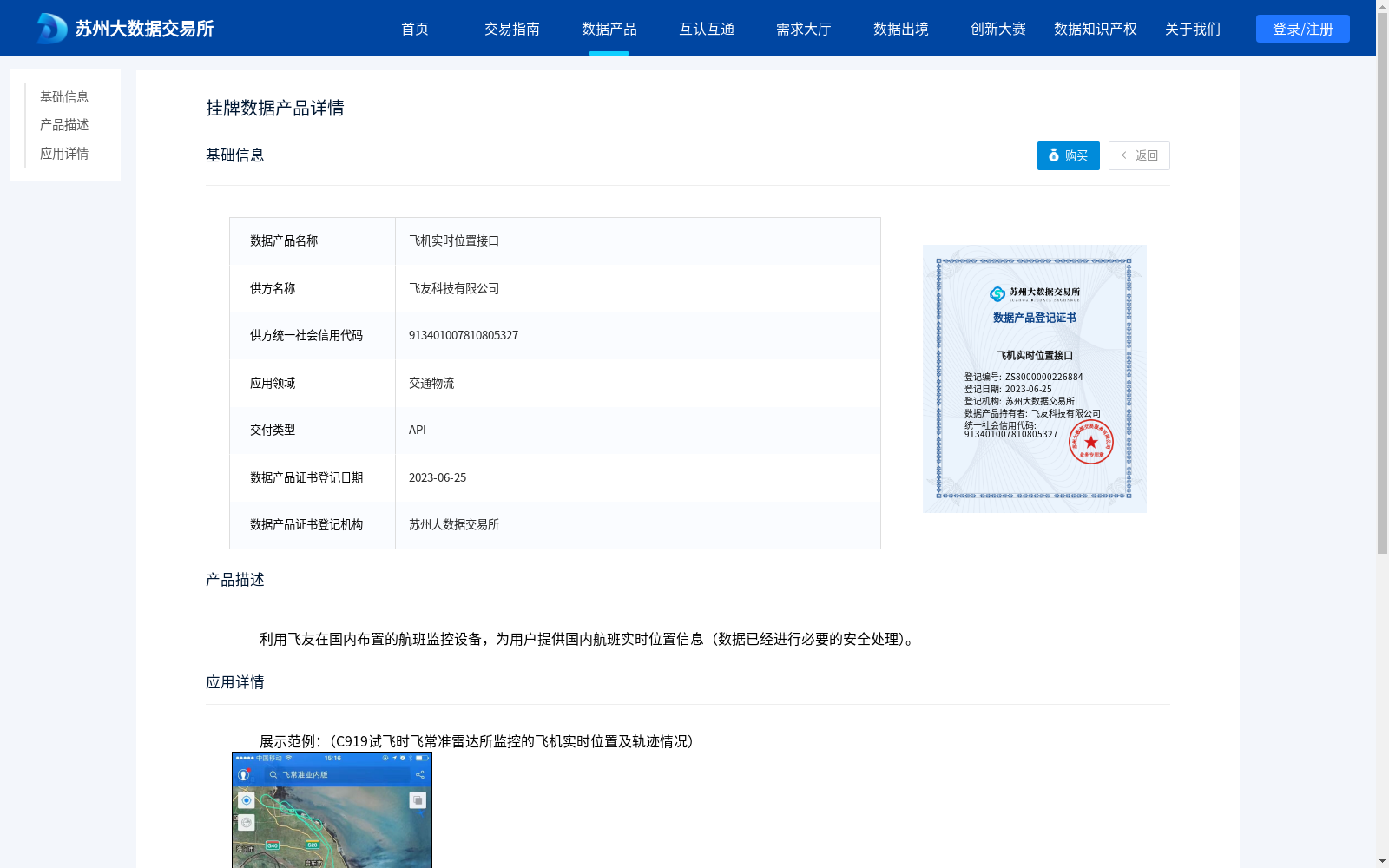Screen dimensions: 1389x868
Task: Click the 数据产品证书登记日期 label cell
Action: 313,477
